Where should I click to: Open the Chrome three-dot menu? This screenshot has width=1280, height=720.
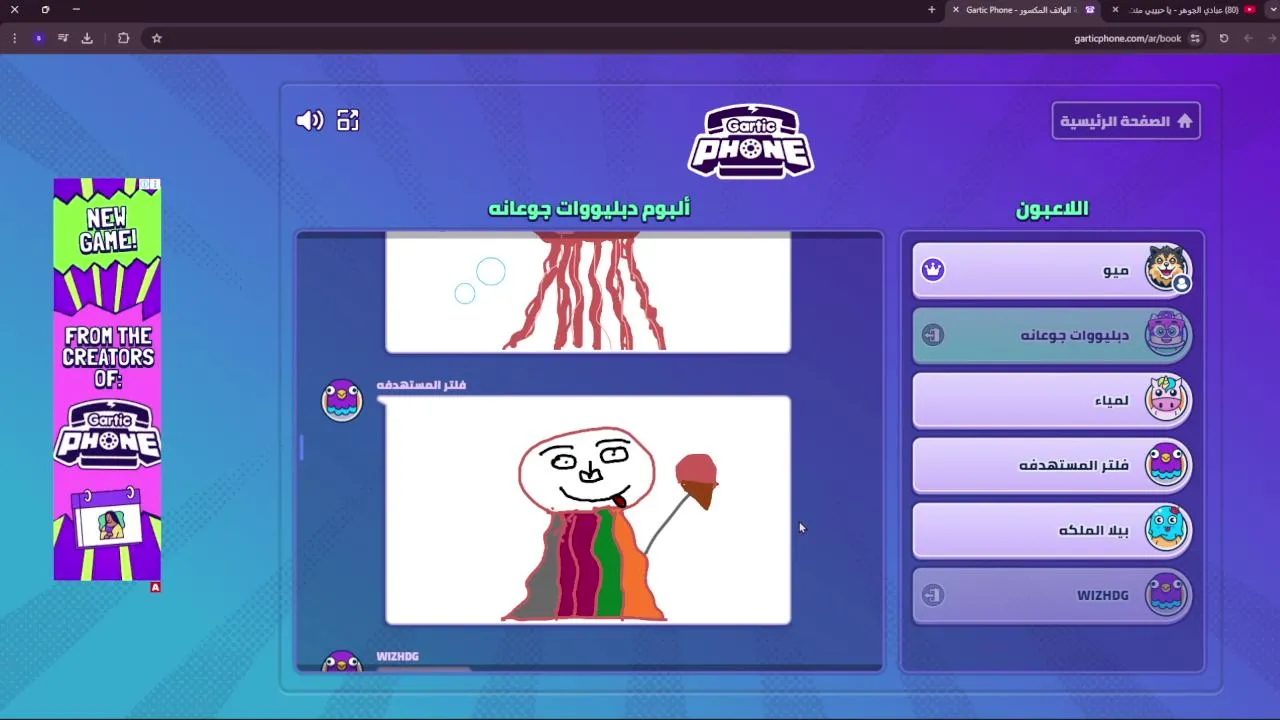[x=14, y=38]
